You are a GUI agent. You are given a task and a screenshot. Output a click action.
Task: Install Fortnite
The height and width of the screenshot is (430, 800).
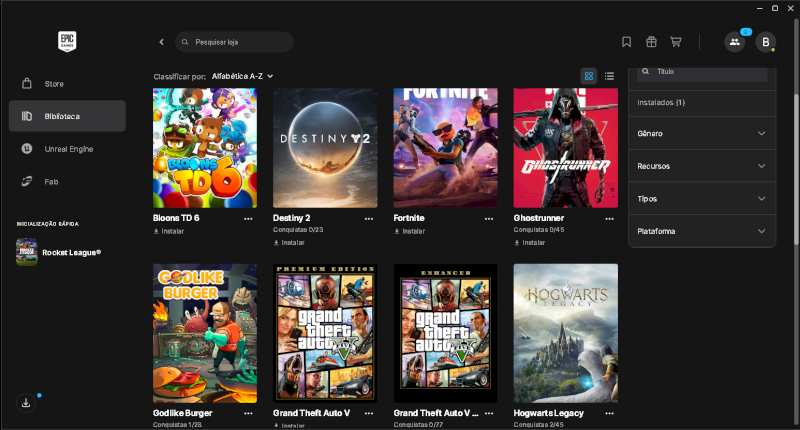coord(409,231)
